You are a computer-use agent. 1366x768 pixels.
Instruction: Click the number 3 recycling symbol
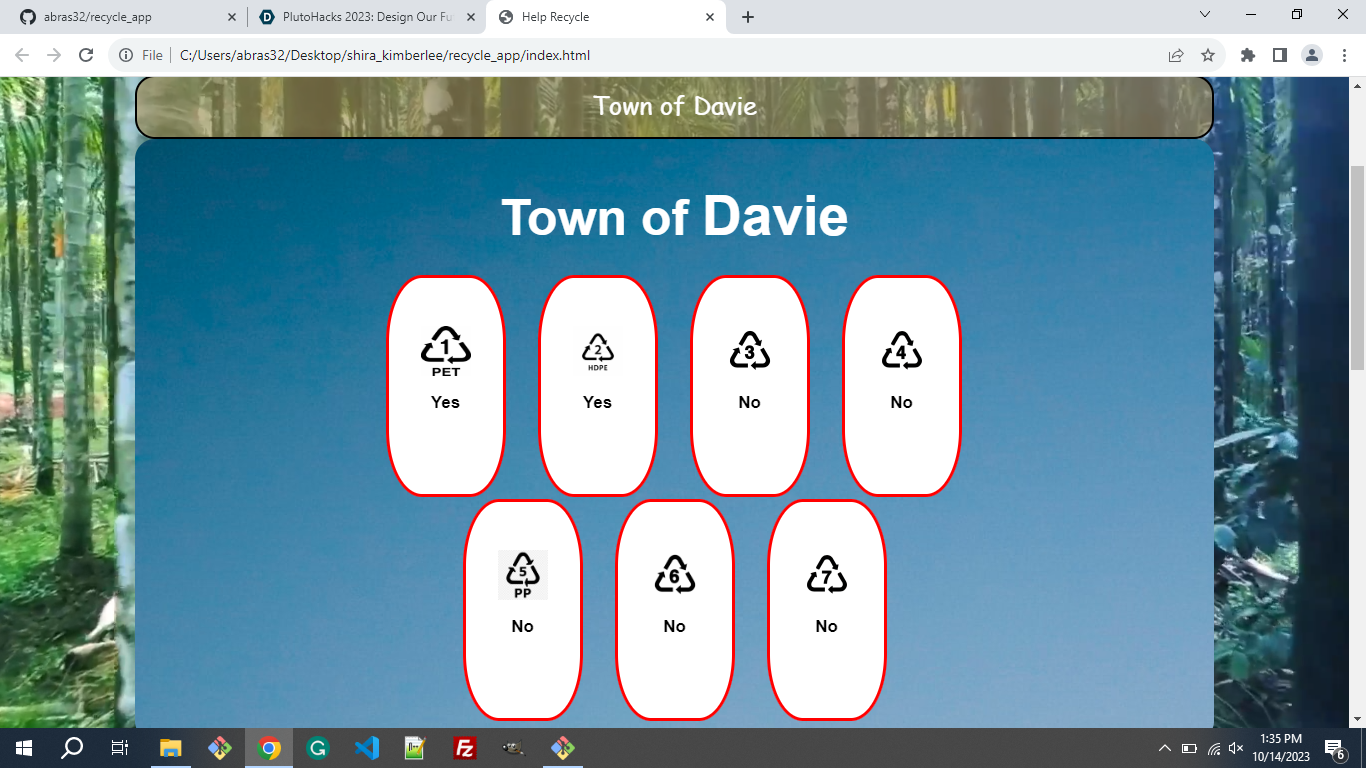pos(750,350)
